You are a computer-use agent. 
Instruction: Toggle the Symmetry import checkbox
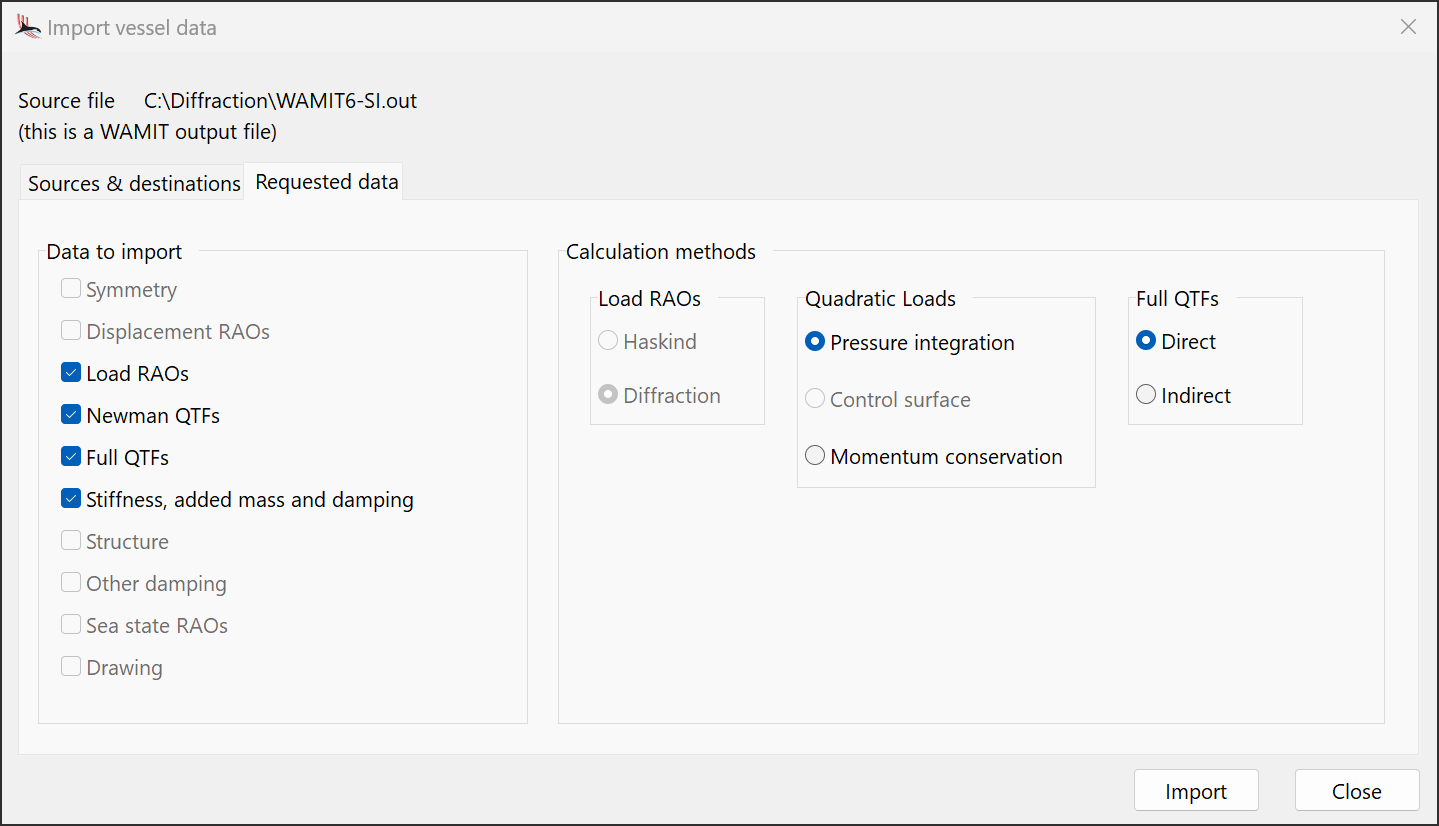(x=70, y=287)
